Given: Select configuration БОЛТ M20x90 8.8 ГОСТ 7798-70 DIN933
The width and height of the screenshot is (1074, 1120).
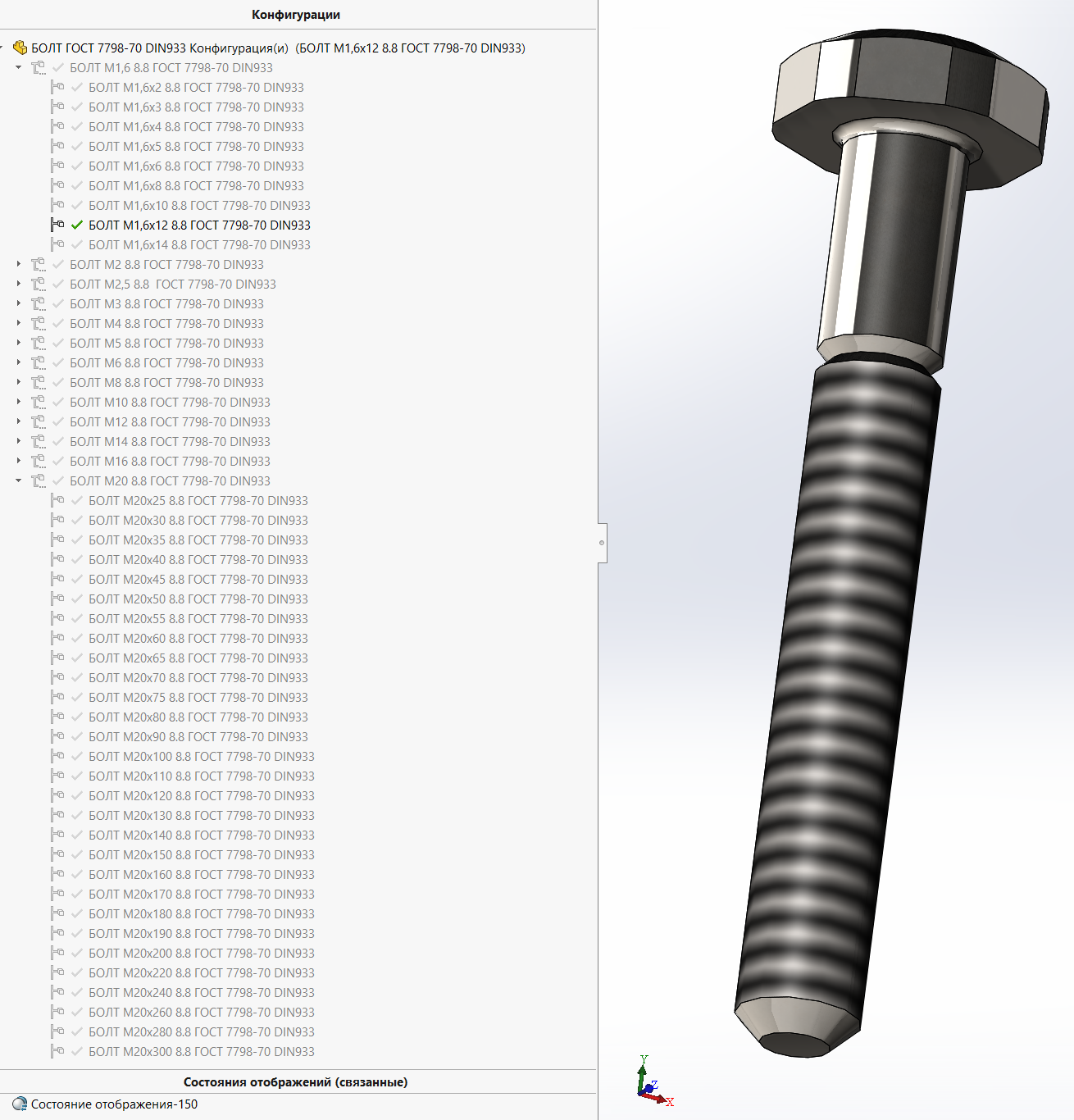Looking at the screenshot, I should [x=198, y=736].
